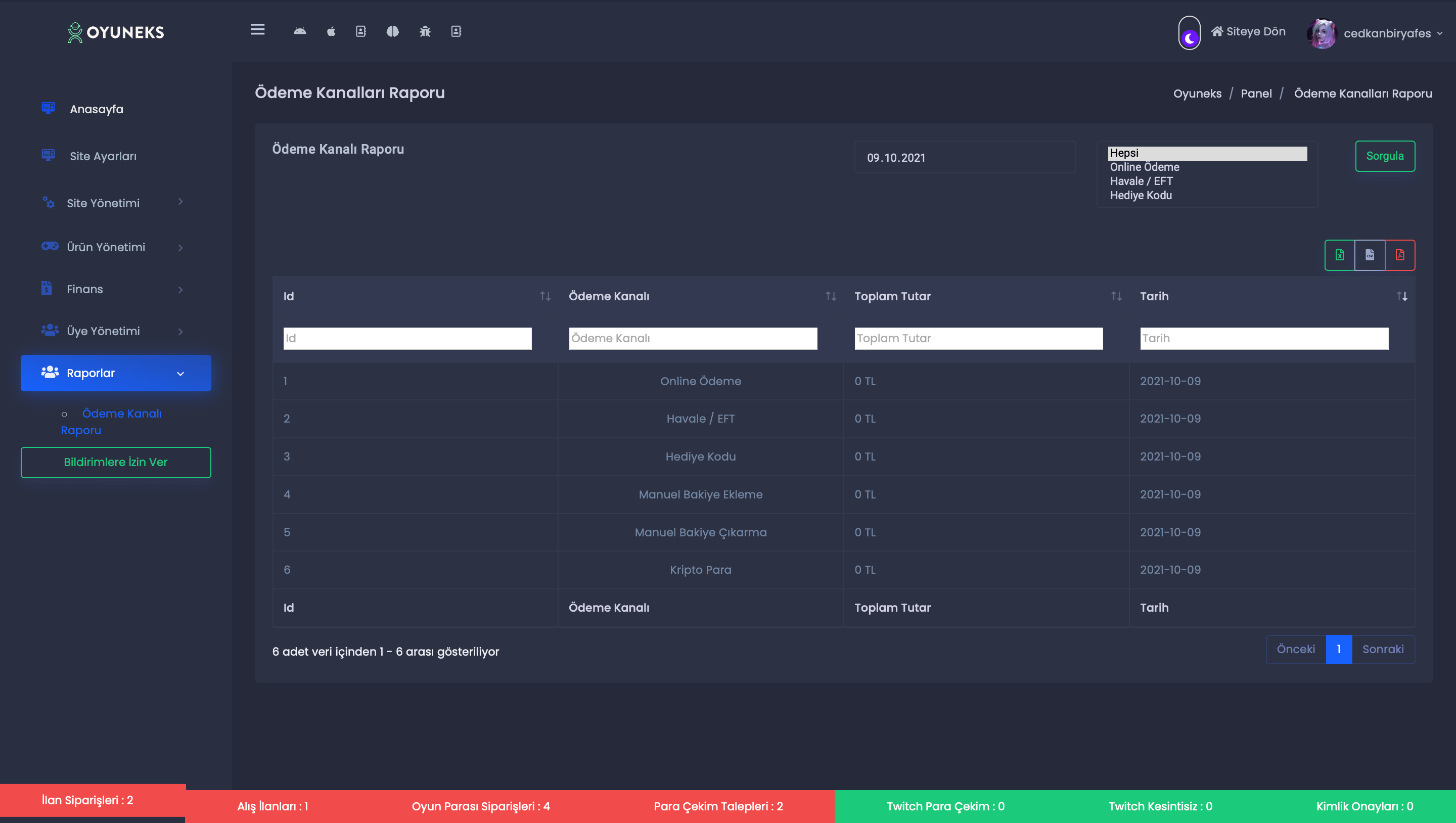Screen dimensions: 1456x823
Task: Open Alış İlanları status tab
Action: 273,807
